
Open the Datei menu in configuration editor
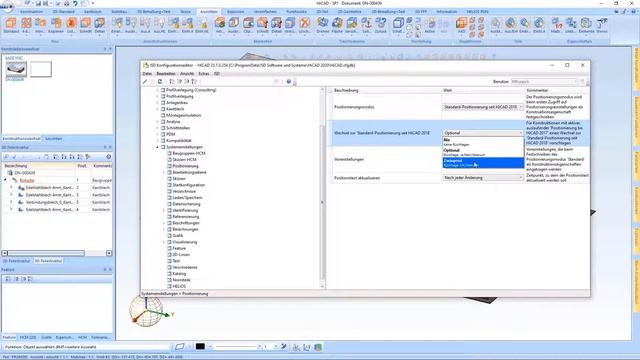pyautogui.click(x=147, y=74)
